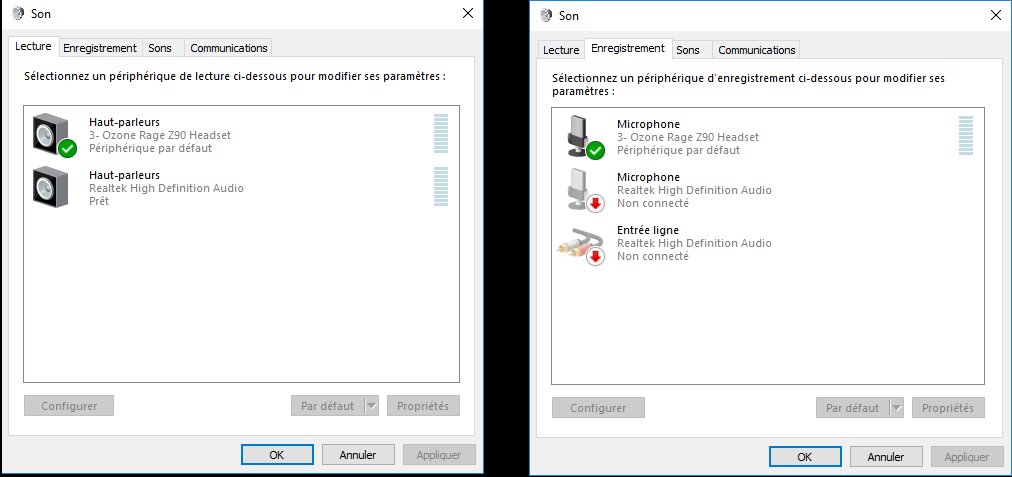Viewport: 1012px width, 477px height.
Task: Click Annuler in the left window
Action: [x=358, y=454]
